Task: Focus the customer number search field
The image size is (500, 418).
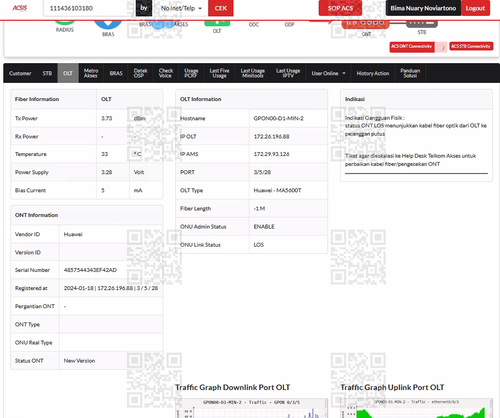Action: [x=88, y=8]
